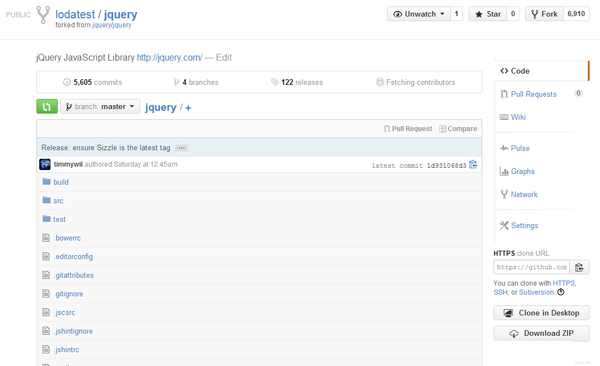Add a new file using plus icon
Image resolution: width=600 pixels, height=366 pixels.
click(188, 108)
